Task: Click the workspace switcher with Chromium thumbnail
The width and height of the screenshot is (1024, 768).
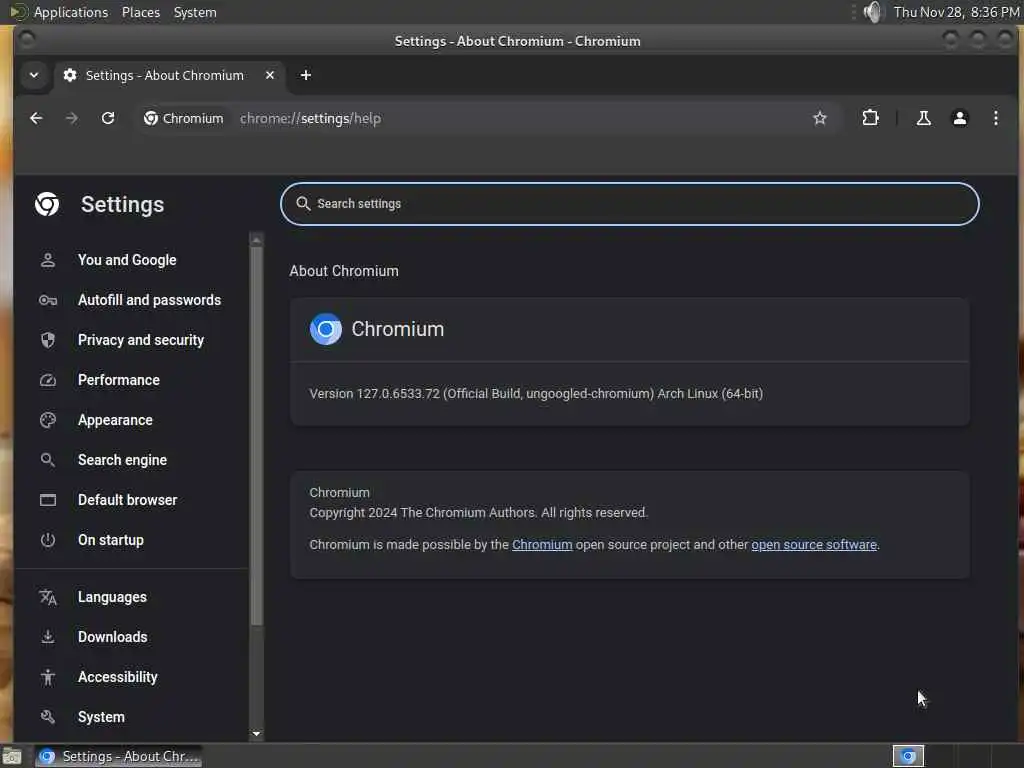Action: 908,756
